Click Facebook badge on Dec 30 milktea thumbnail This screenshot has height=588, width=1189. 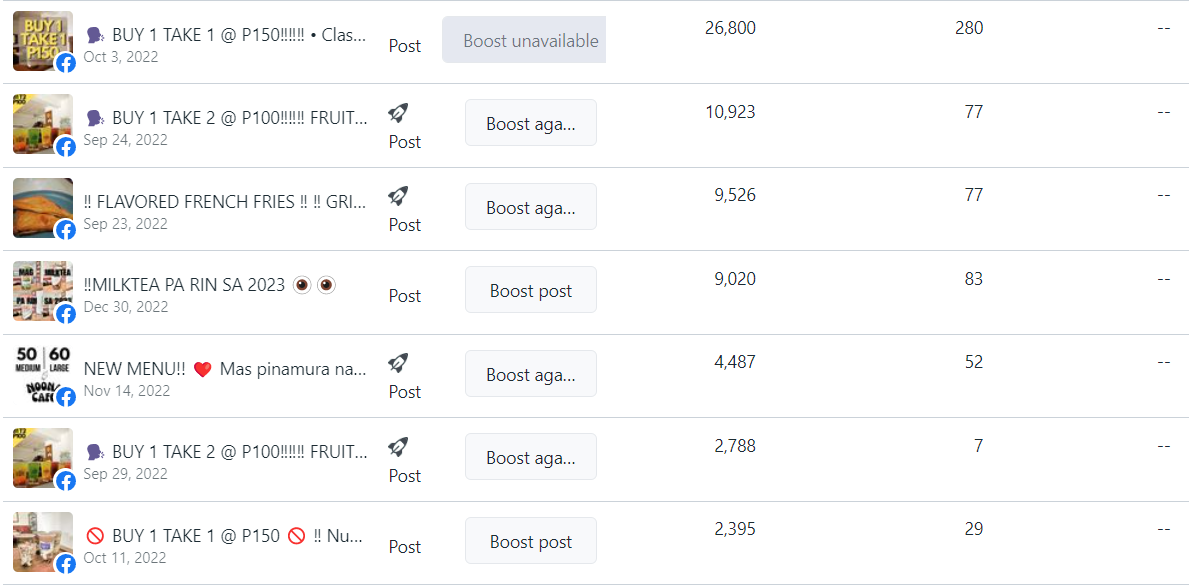[66, 313]
